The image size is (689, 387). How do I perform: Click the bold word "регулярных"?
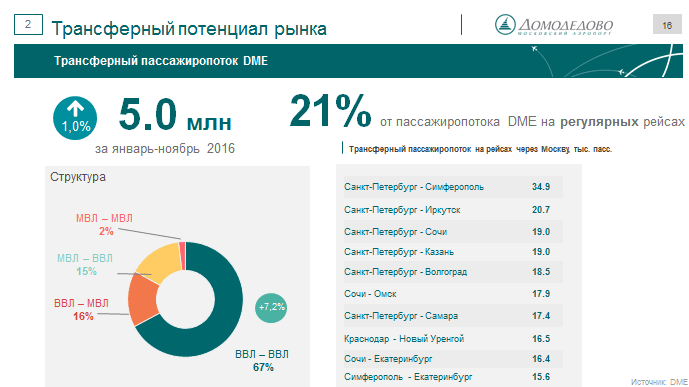pyautogui.click(x=599, y=121)
